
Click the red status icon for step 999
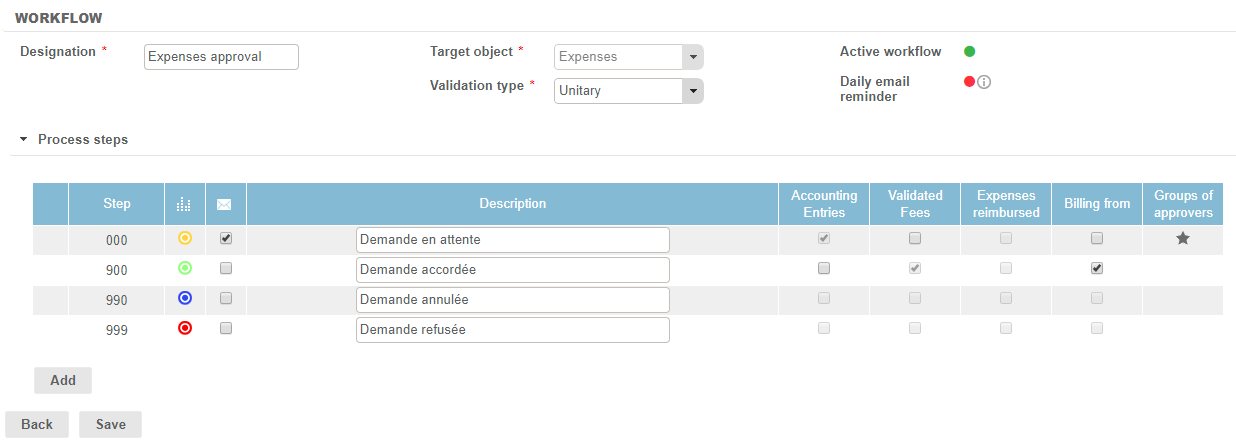coord(184,328)
